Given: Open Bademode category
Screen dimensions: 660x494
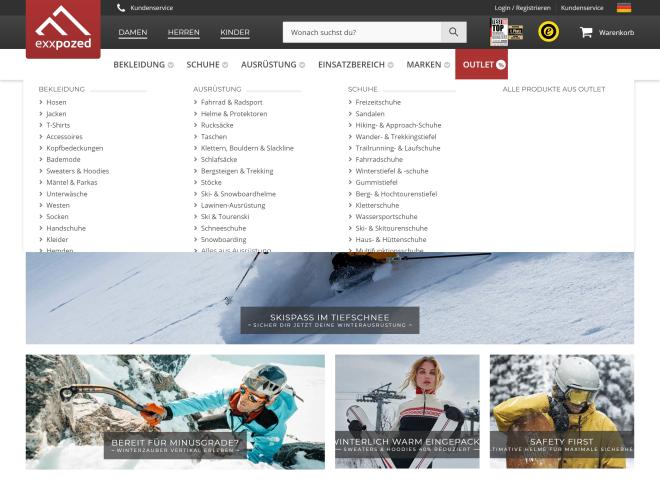Looking at the screenshot, I should pos(63,159).
